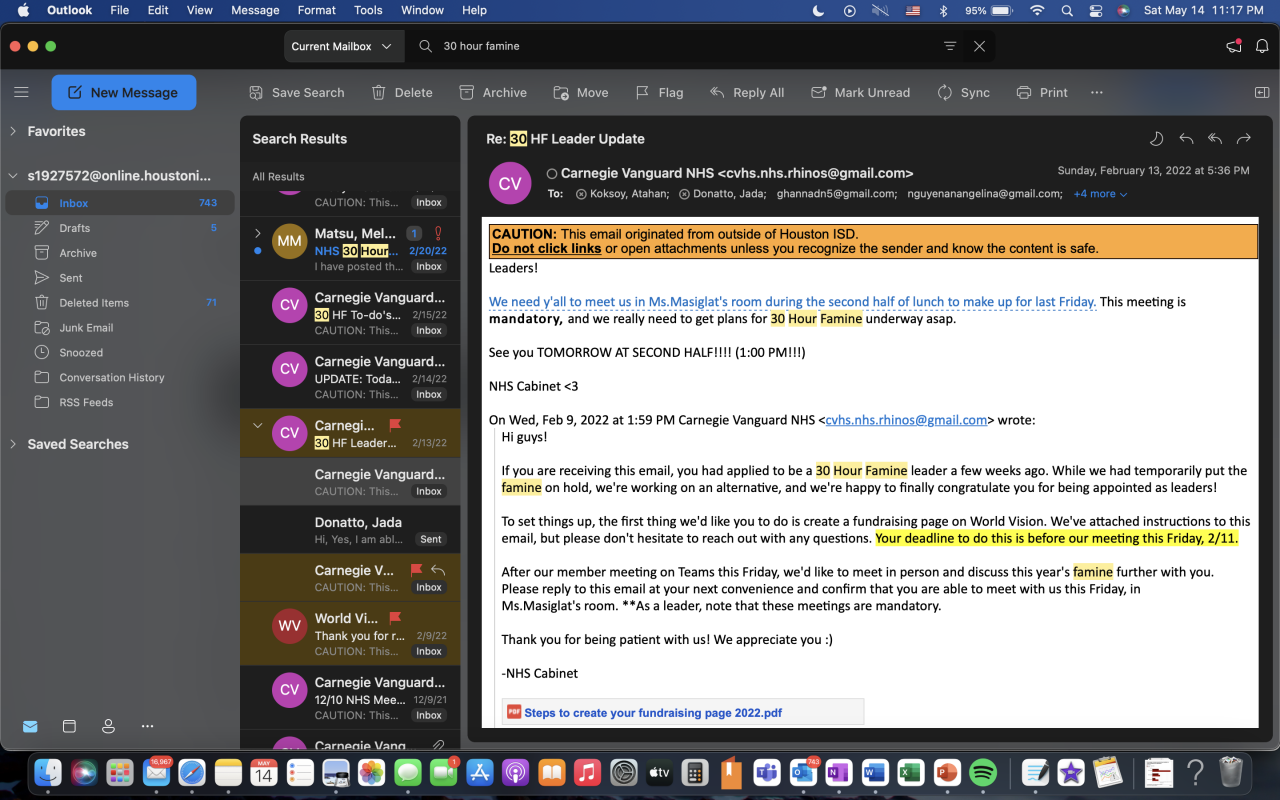Expand the Favorites section
The height and width of the screenshot is (800, 1280).
[13, 131]
